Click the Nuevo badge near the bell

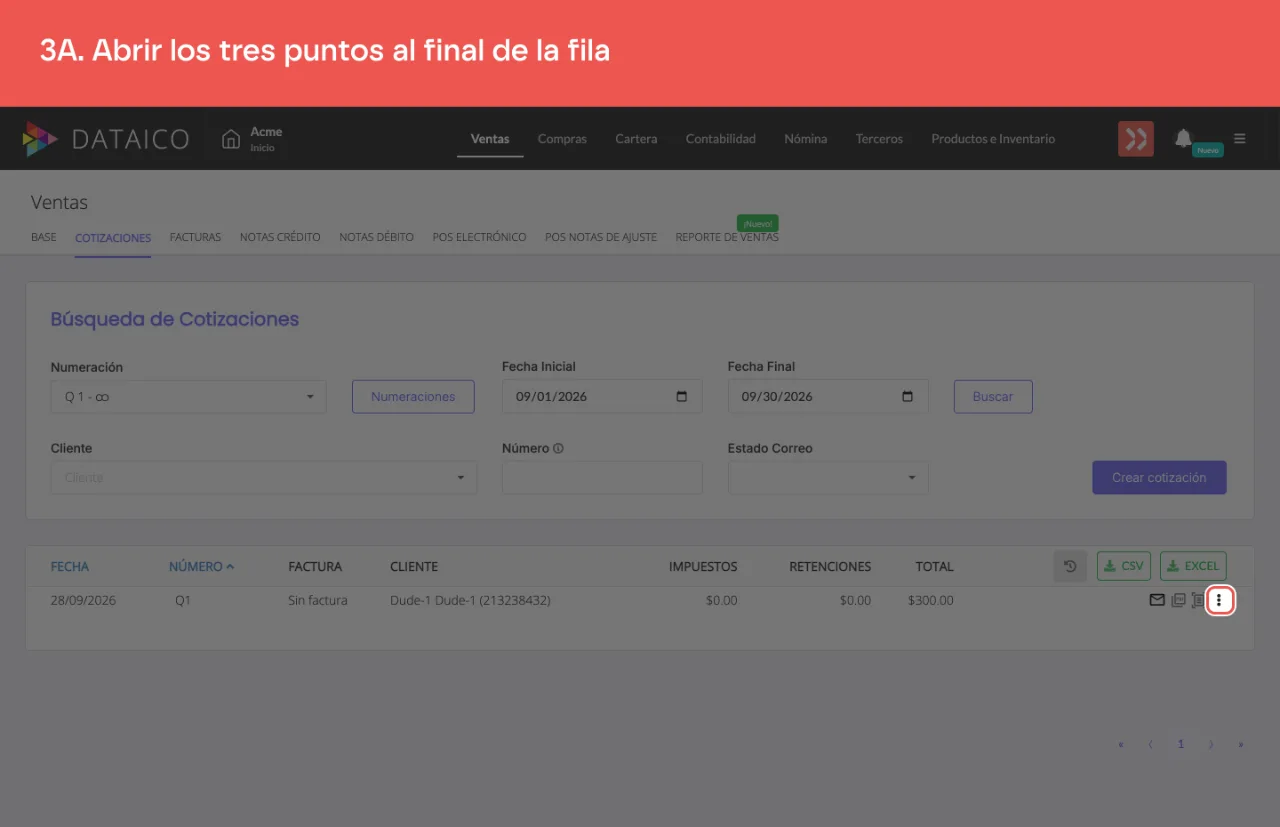click(x=1208, y=150)
